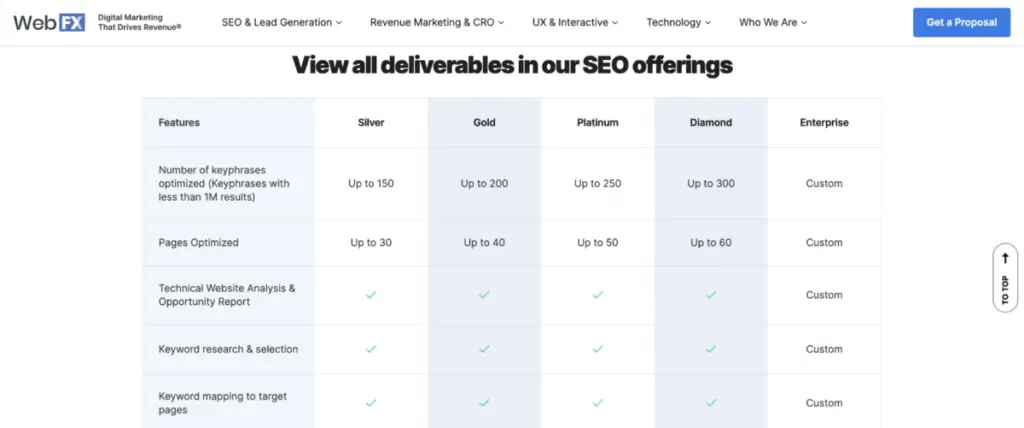Expand the UX & Interactive menu

point(575,22)
